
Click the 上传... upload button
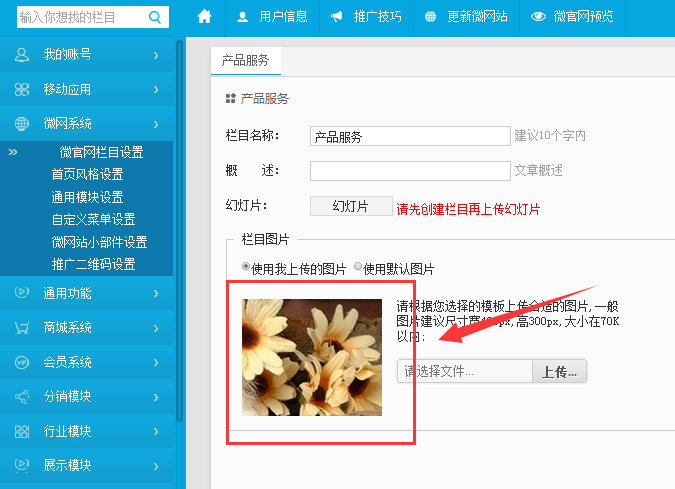tap(559, 371)
